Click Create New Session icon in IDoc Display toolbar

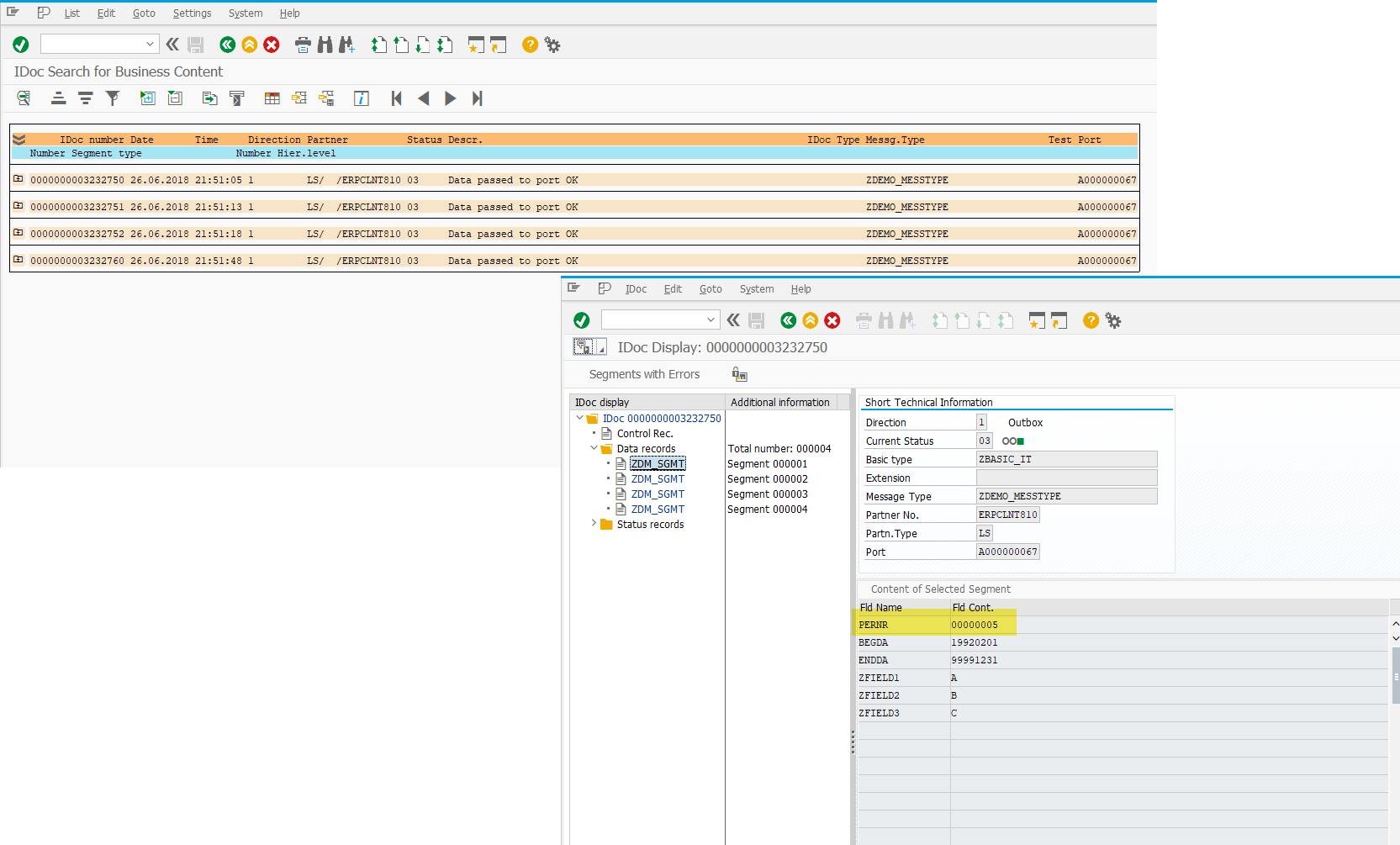(1037, 320)
